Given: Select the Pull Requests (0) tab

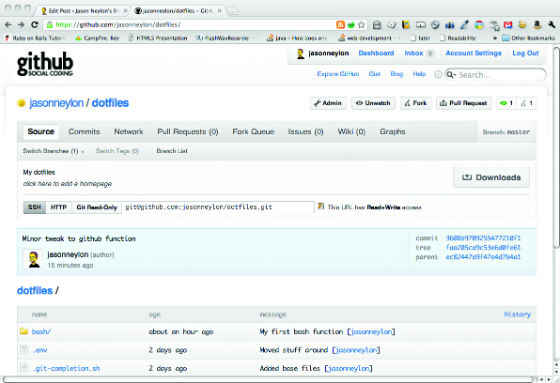Looking at the screenshot, I should pos(188,132).
